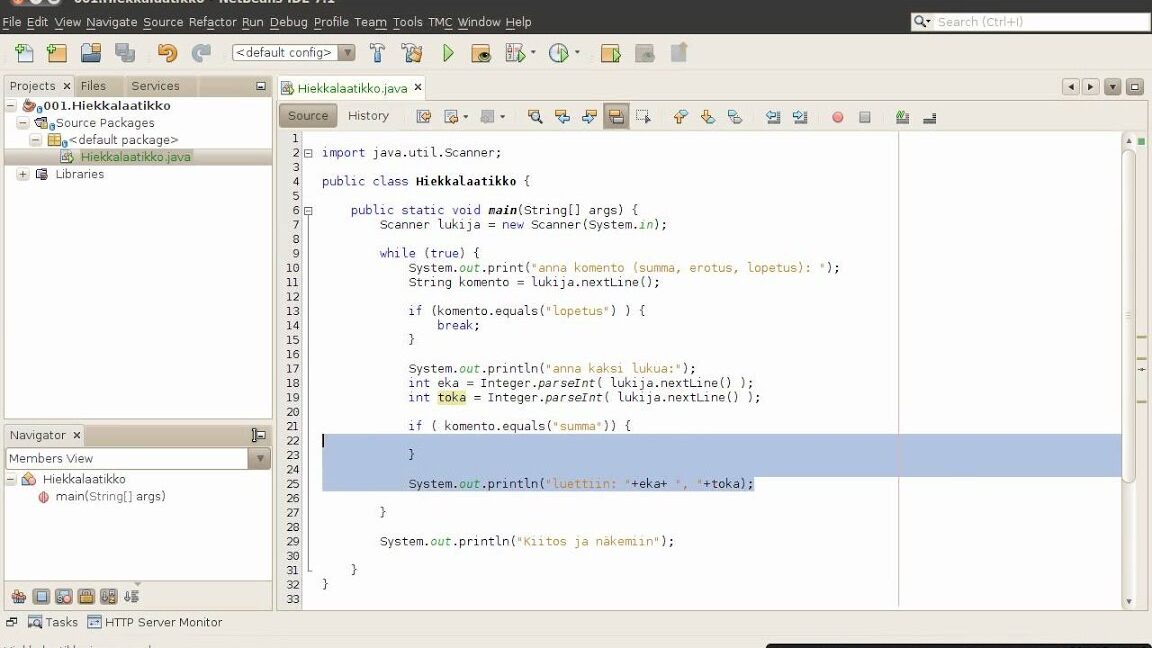Viewport: 1152px width, 648px height.
Task: Collapse the 001.Hiekkalaatikko project node
Action: (x=11, y=106)
